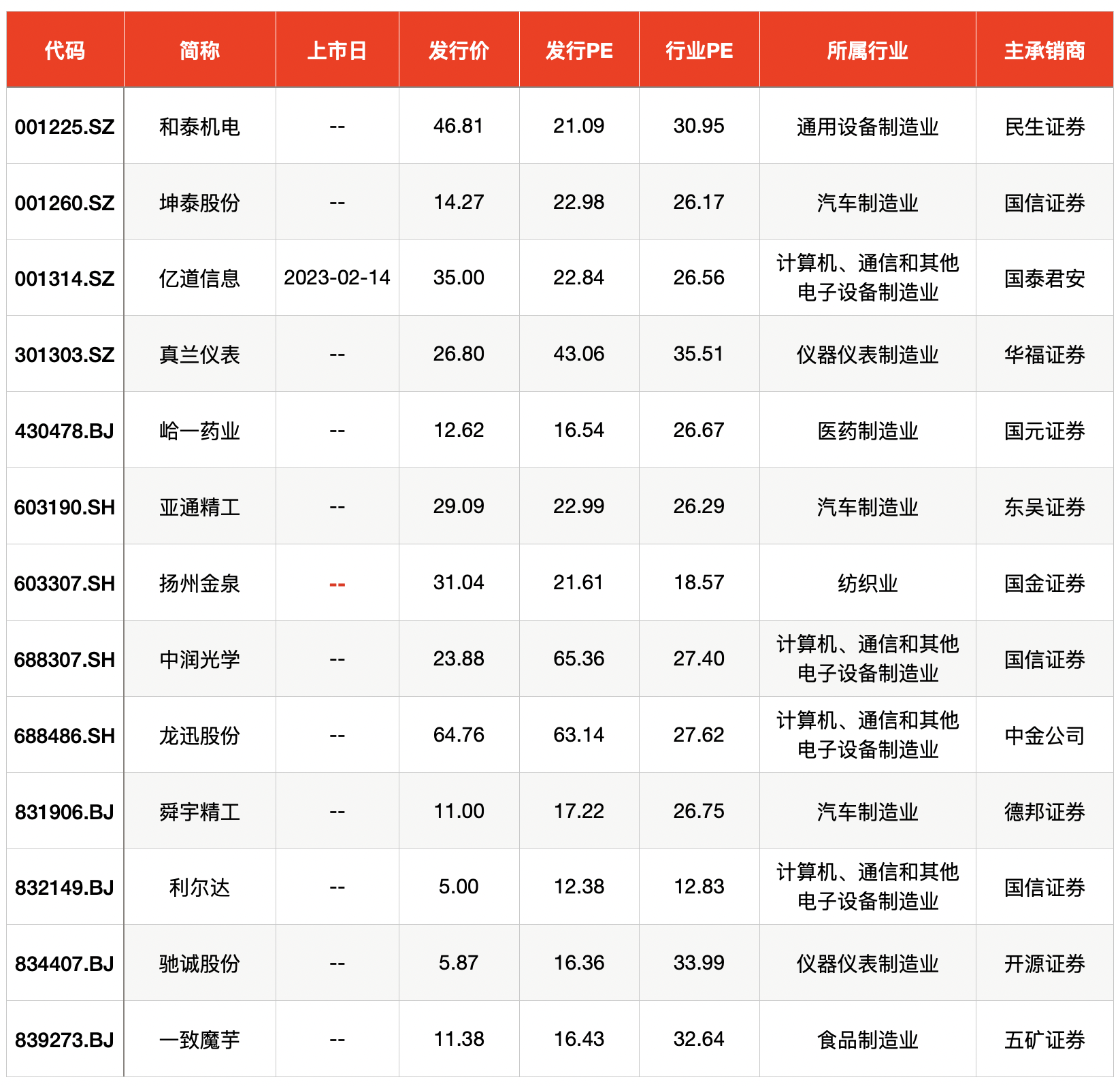This screenshot has height=1086, width=1120.
Task: Click the industry 食品制造业
Action: pyautogui.click(x=868, y=1040)
